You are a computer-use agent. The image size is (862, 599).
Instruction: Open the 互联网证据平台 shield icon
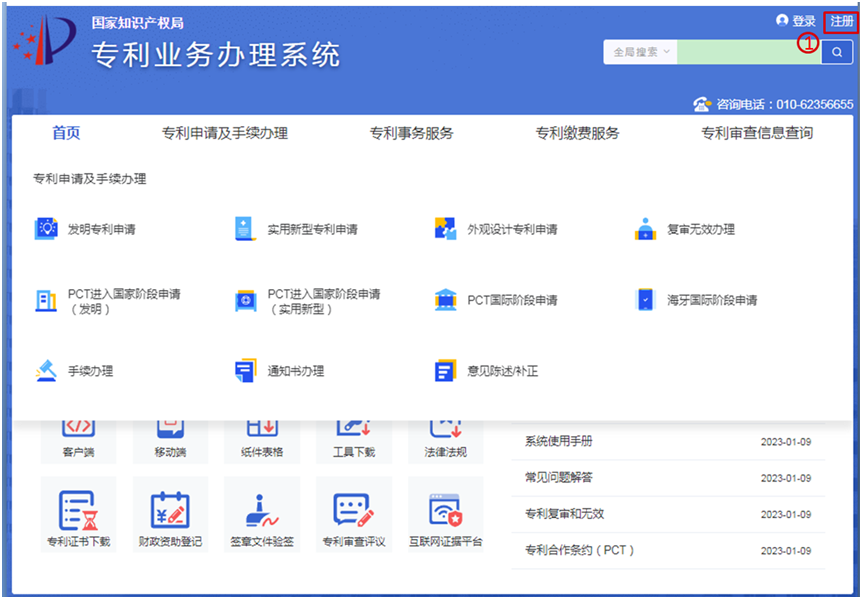445,511
